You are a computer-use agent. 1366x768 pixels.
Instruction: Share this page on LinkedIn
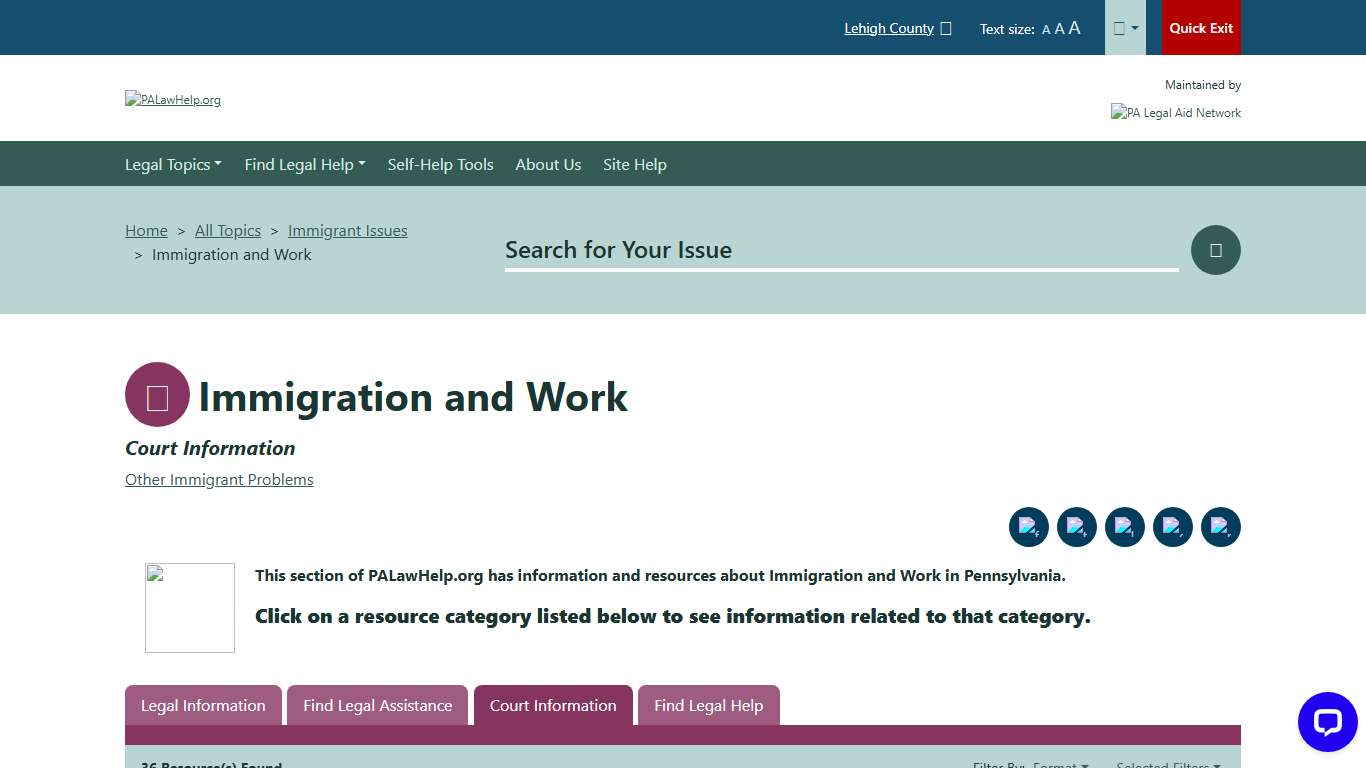click(1125, 527)
